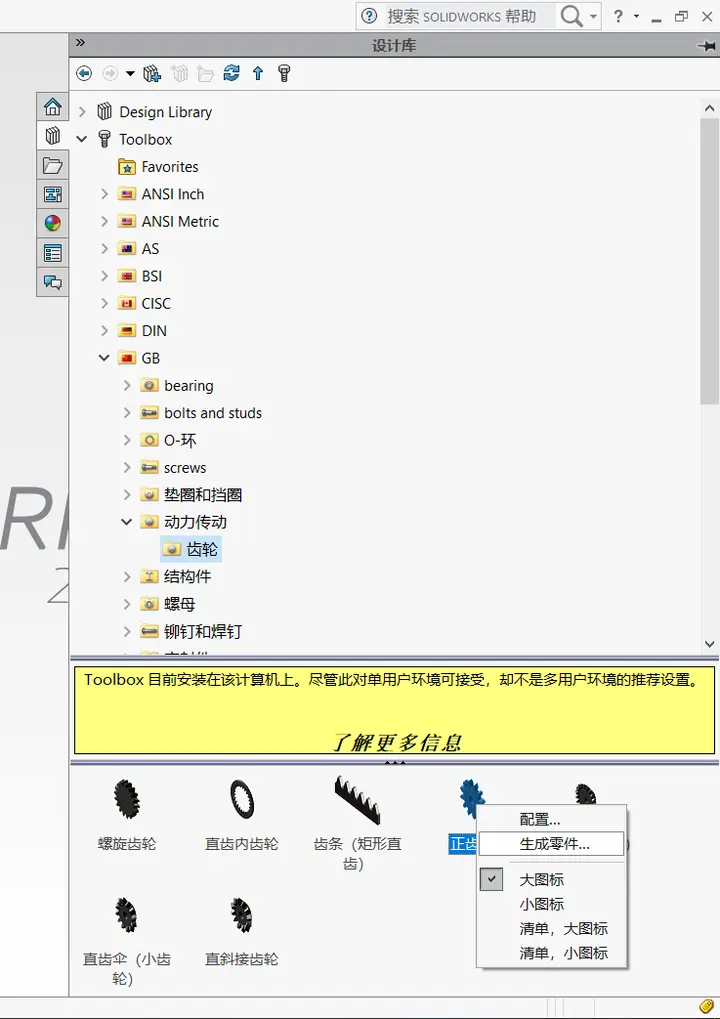This screenshot has width=720, height=1019.
Task: Collapse the 动力传动 folder
Action: point(127,522)
